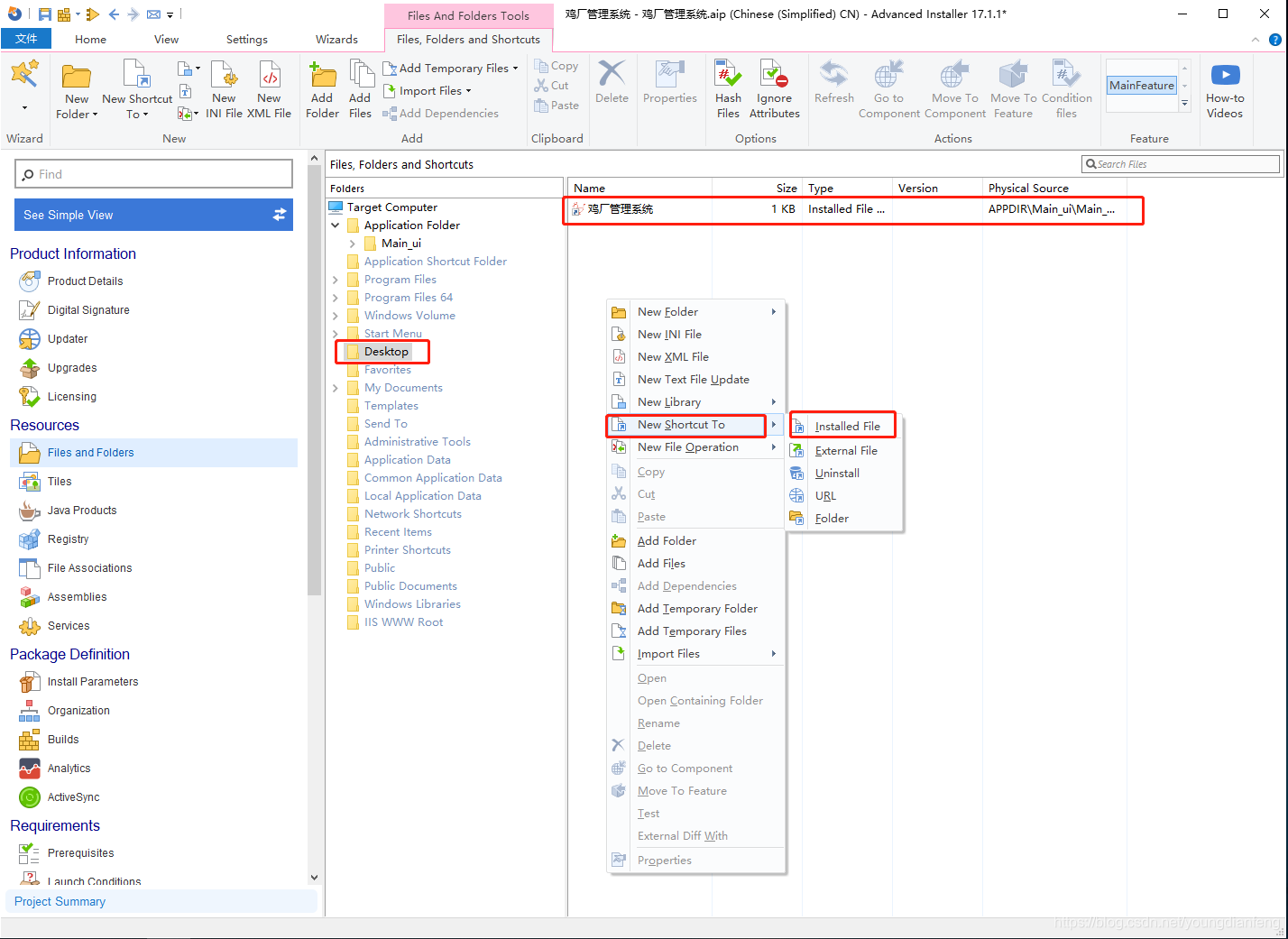Expand the Program Files node
The height and width of the screenshot is (939, 1288).
click(336, 280)
